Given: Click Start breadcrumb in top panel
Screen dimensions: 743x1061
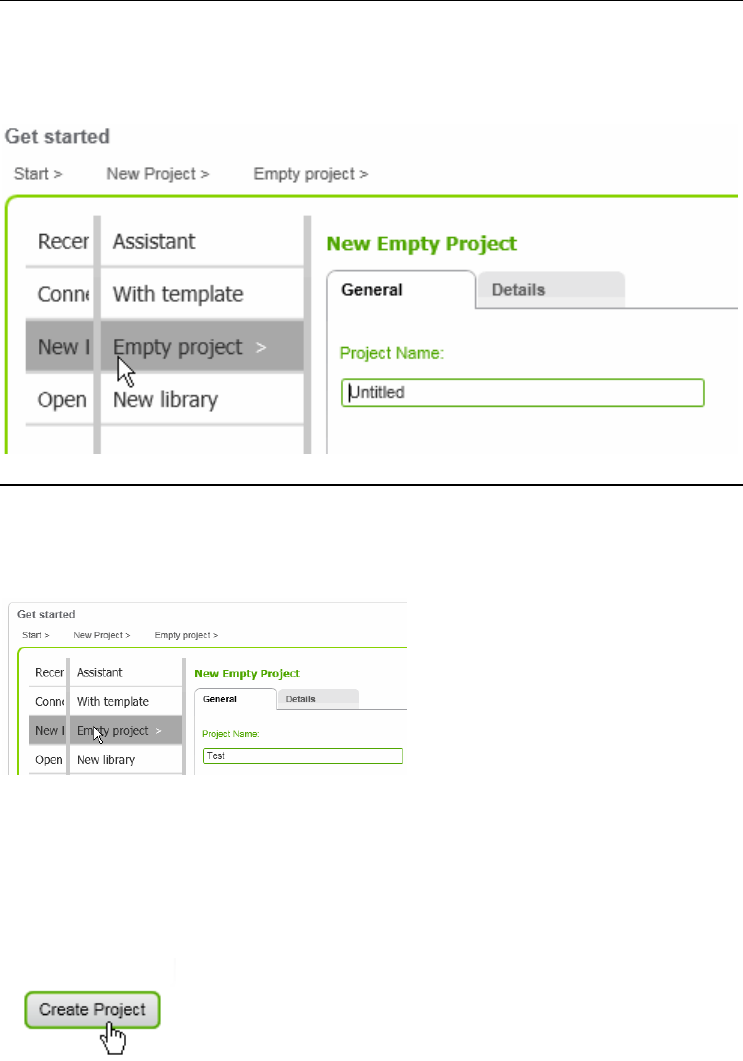Looking at the screenshot, I should pyautogui.click(x=38, y=174).
